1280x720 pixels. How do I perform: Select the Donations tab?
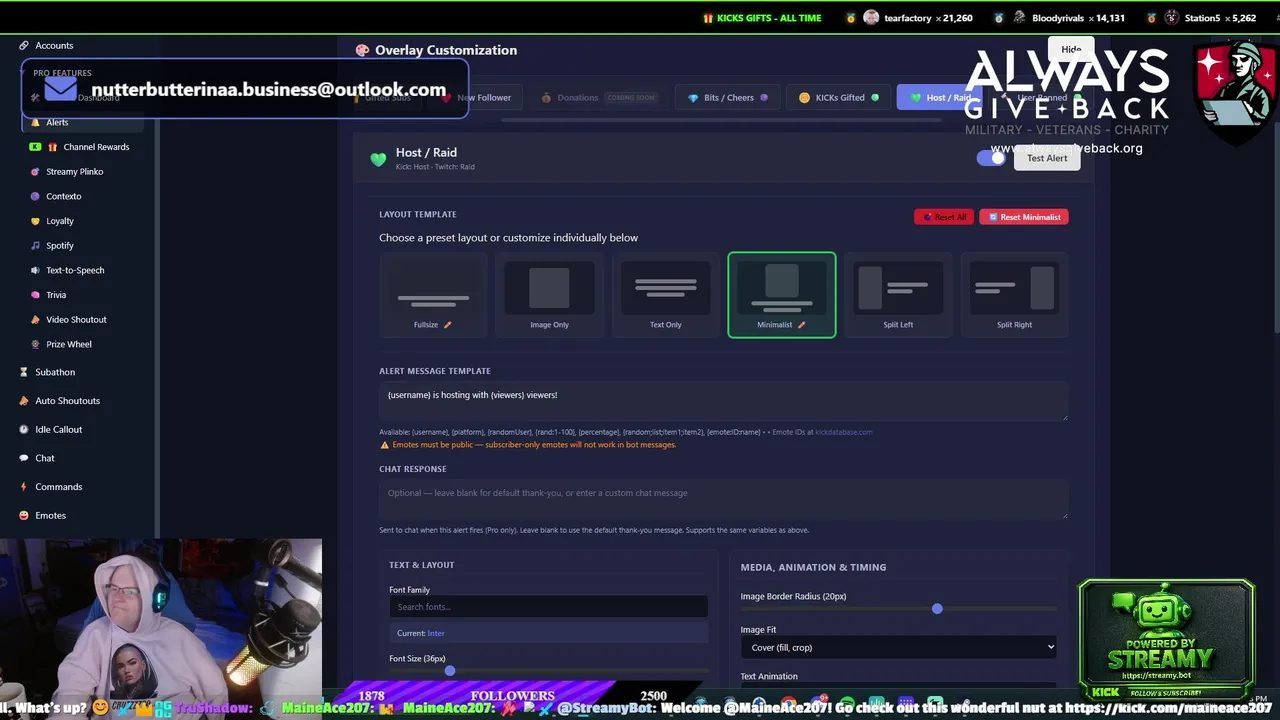tap(598, 97)
